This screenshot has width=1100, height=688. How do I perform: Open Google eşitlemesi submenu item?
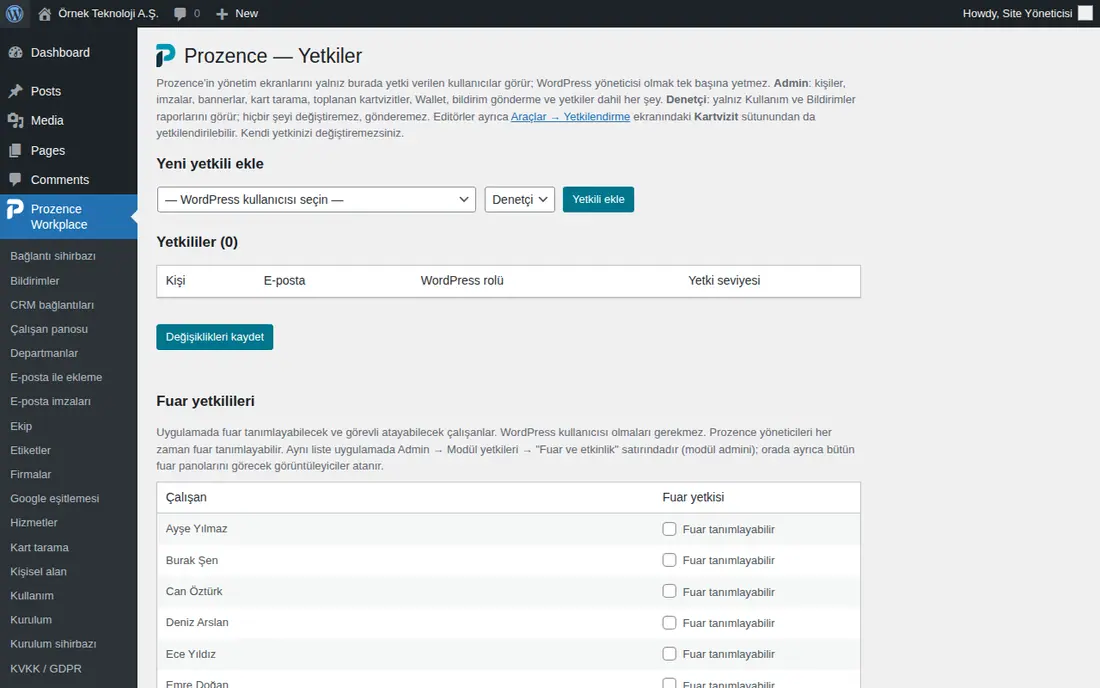tap(55, 499)
